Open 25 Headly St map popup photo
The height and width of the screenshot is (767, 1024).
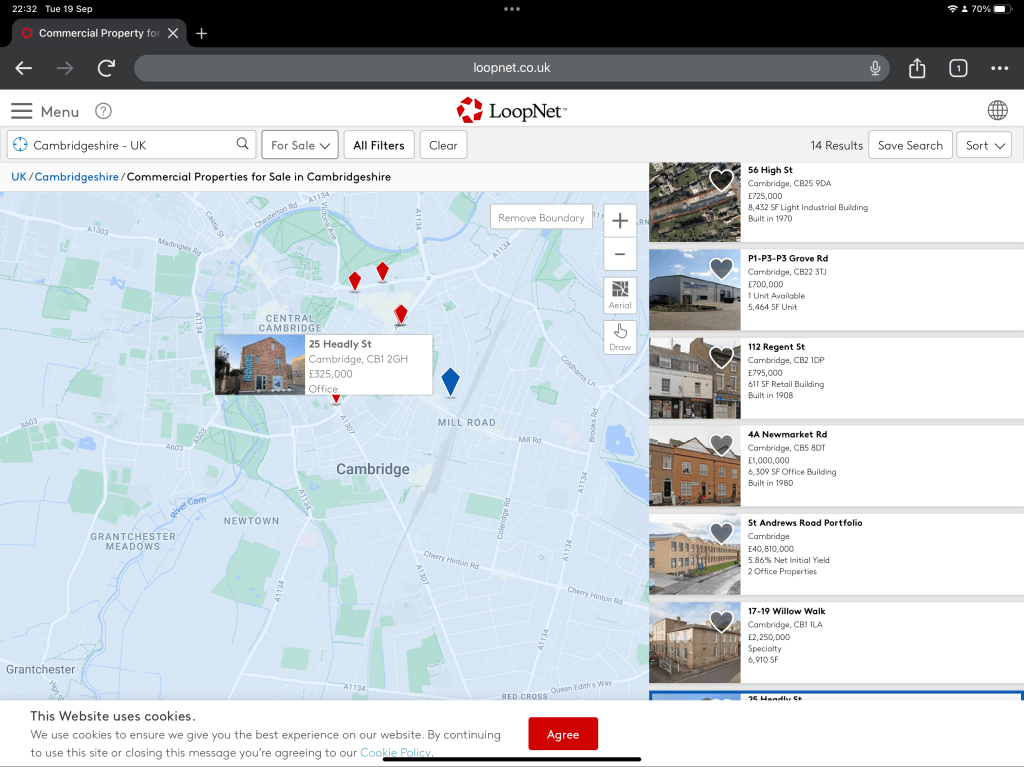pos(260,365)
